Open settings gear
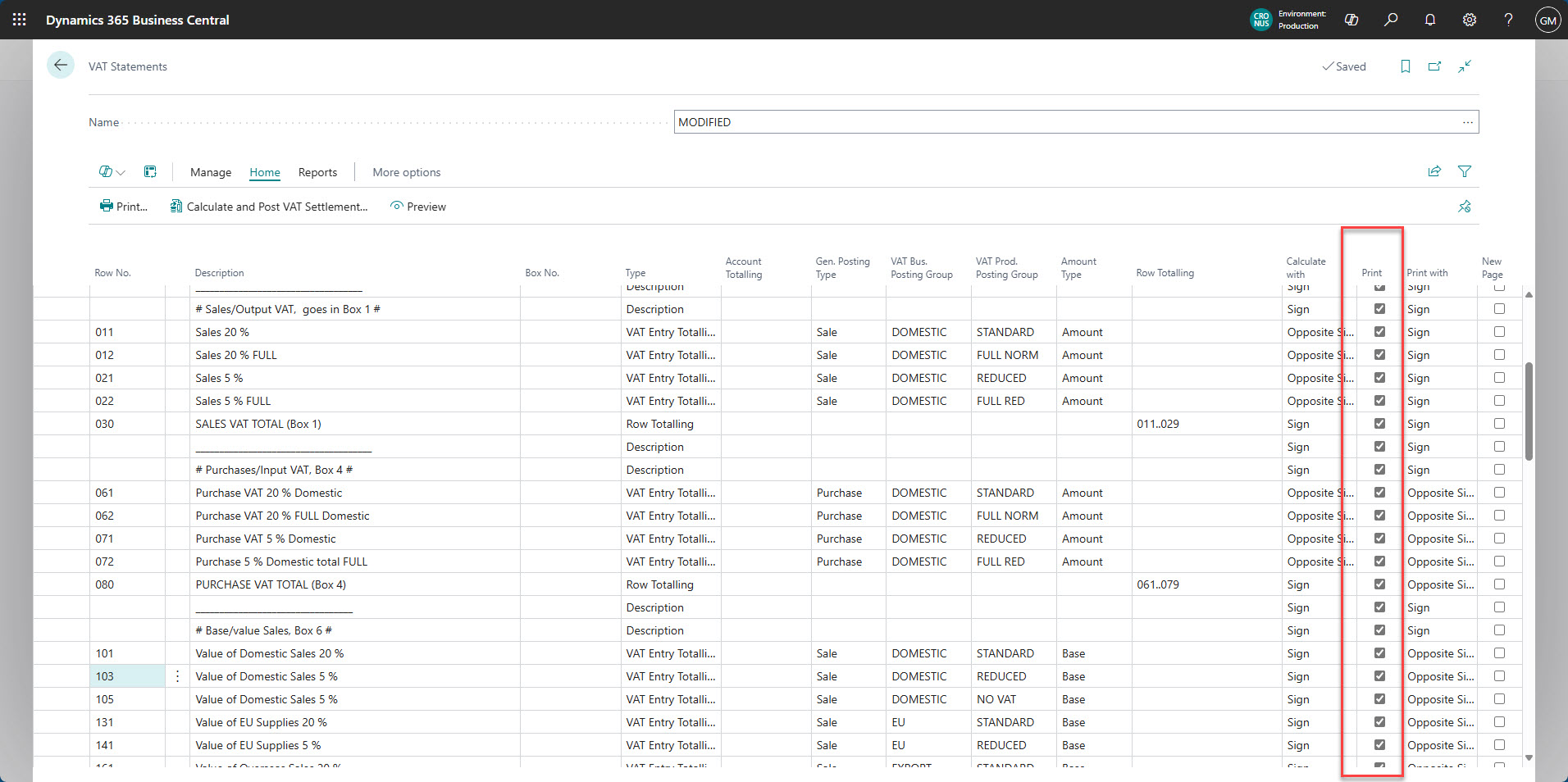 [1470, 20]
